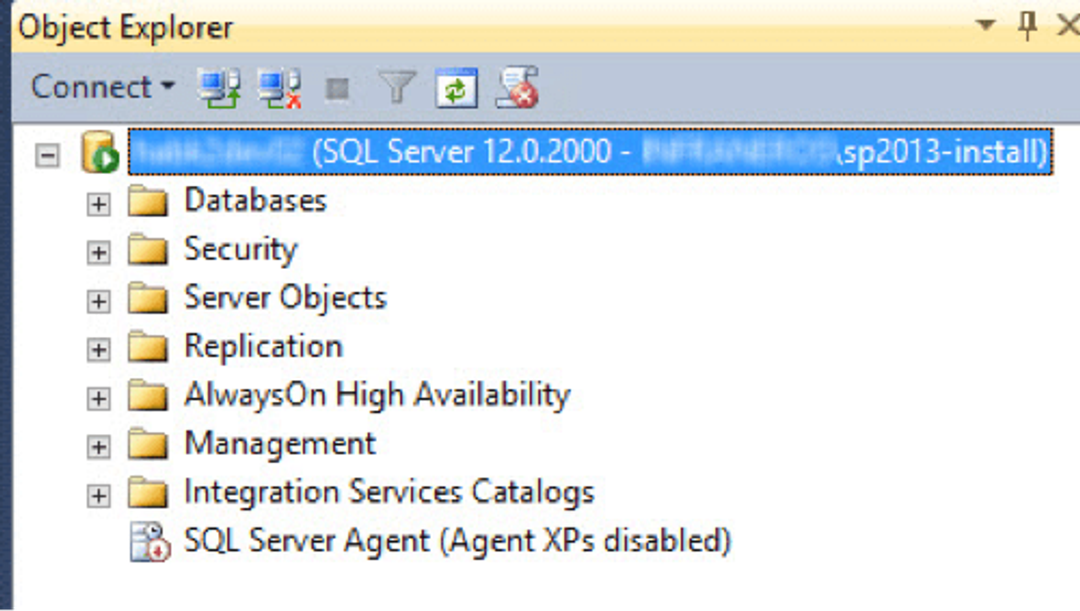Select the AlwaysOn High Availability label
Viewport: 1080px width, 611px height.
(x=377, y=396)
